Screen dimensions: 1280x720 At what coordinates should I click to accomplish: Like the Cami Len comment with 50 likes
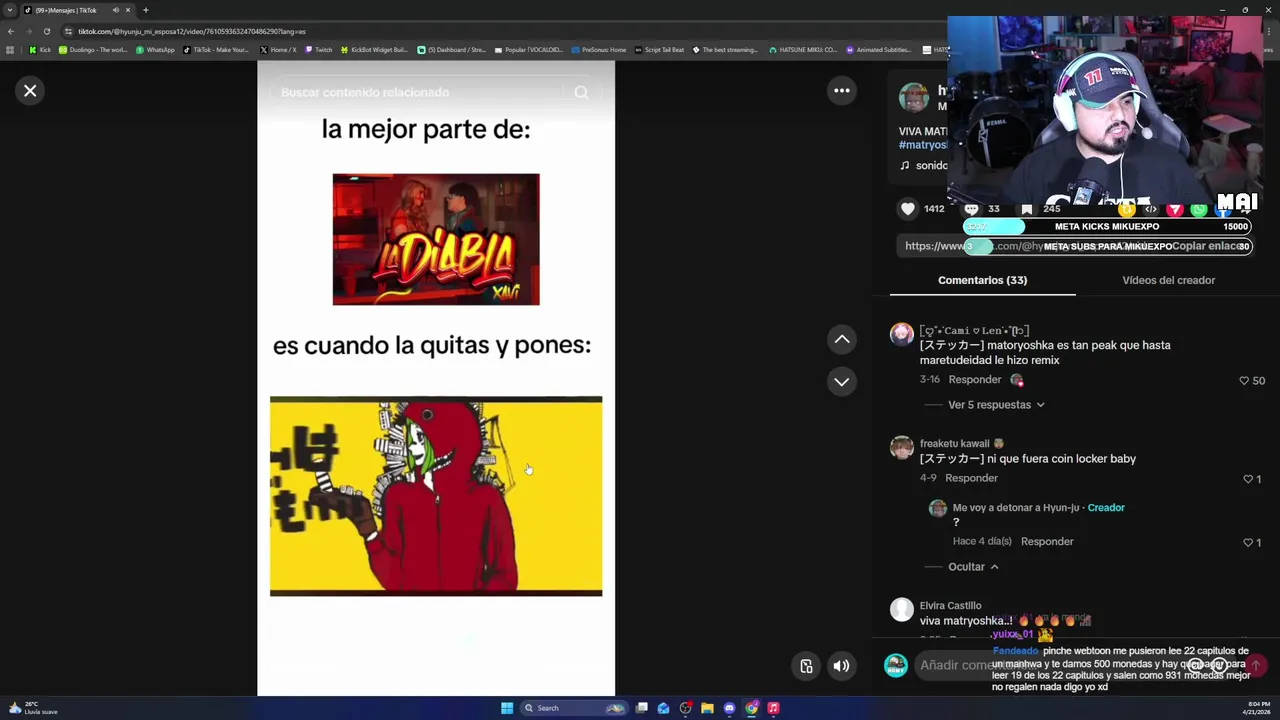pyautogui.click(x=1245, y=381)
